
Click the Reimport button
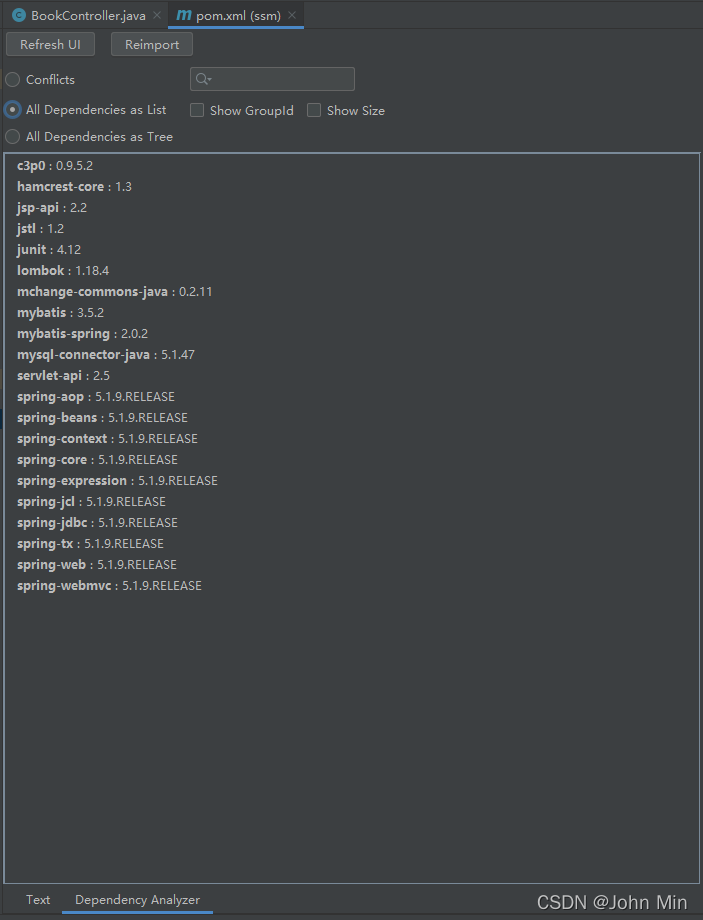point(152,45)
